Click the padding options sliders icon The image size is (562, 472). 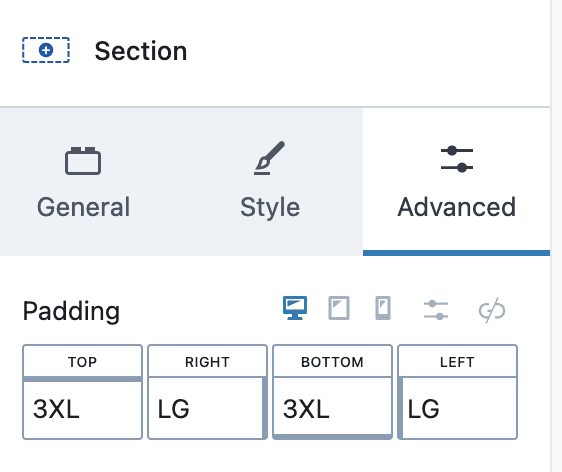(436, 310)
